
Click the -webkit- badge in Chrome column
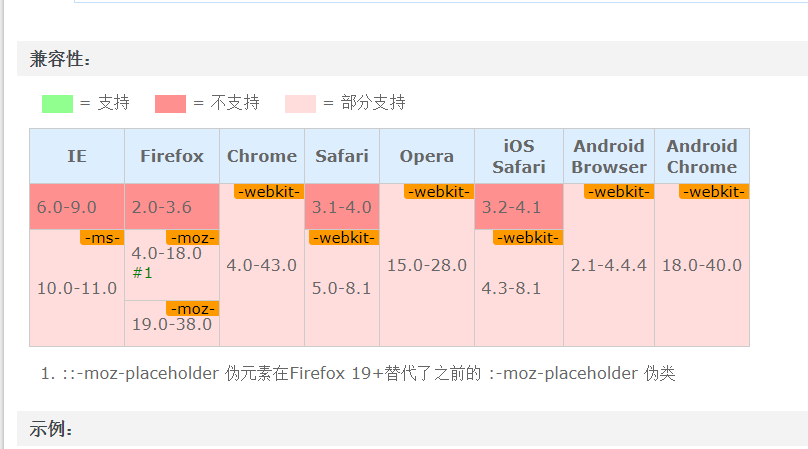point(269,192)
